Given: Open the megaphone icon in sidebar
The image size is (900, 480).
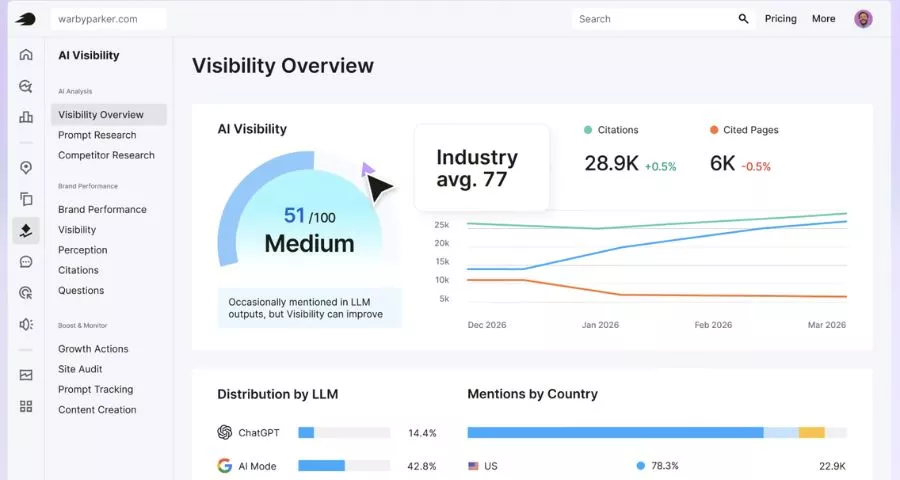Looking at the screenshot, I should pyautogui.click(x=26, y=324).
